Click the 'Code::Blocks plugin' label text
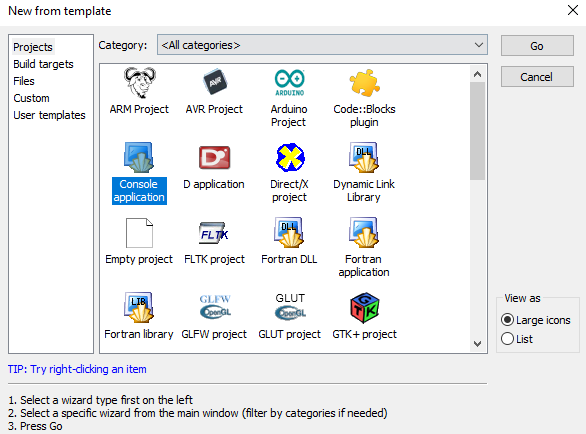586x434 pixels. pyautogui.click(x=364, y=116)
